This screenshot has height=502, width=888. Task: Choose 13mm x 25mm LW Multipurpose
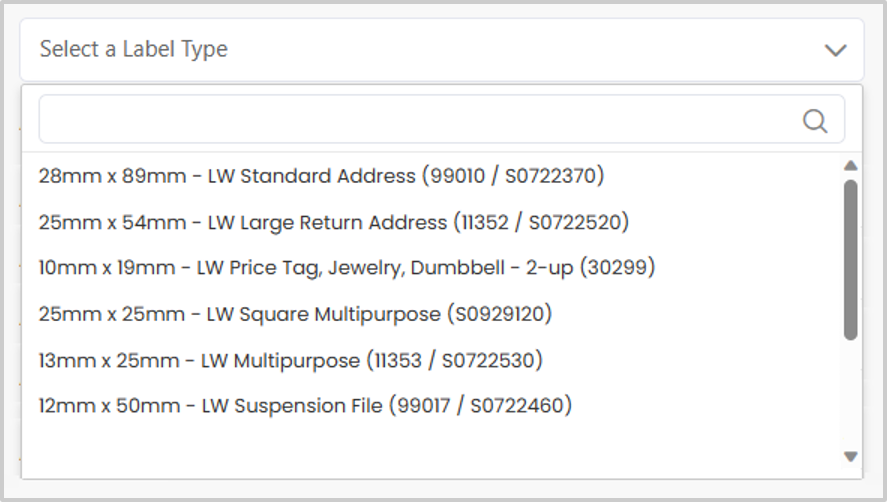click(290, 360)
